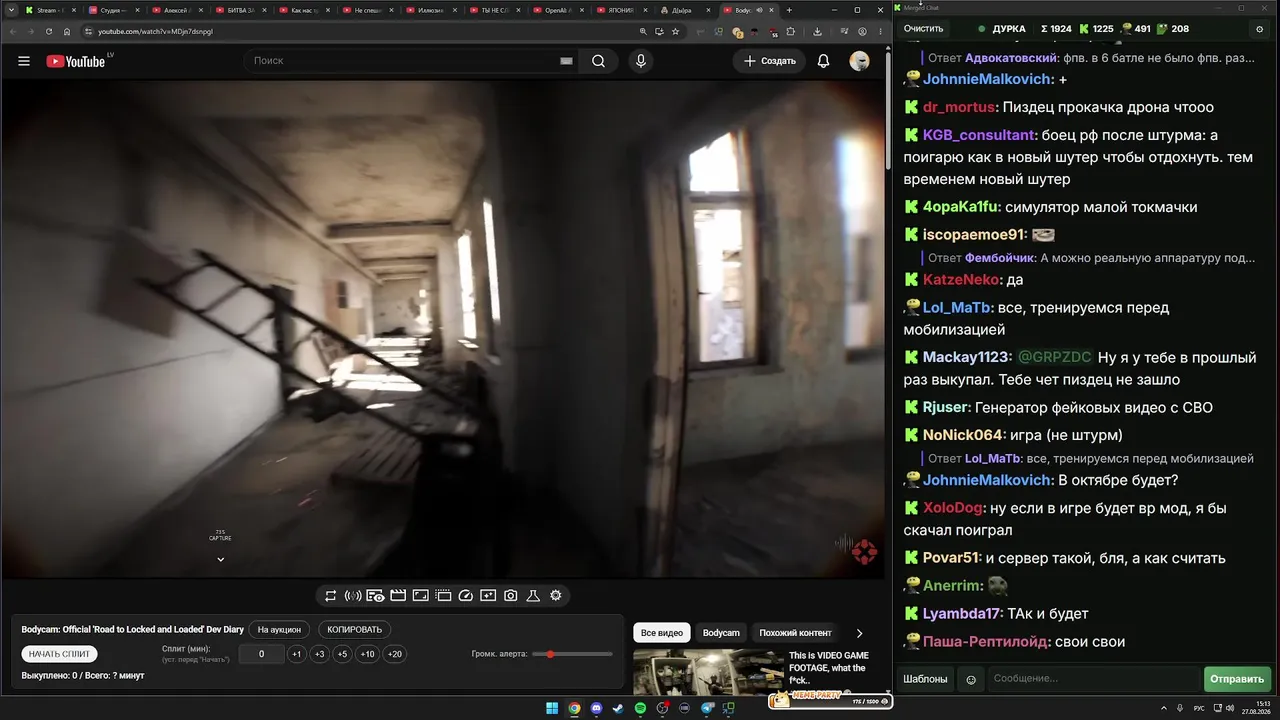The width and height of the screenshot is (1280, 720).
Task: Click НАЧАТЬ СПЛИТ button
Action: [60, 654]
